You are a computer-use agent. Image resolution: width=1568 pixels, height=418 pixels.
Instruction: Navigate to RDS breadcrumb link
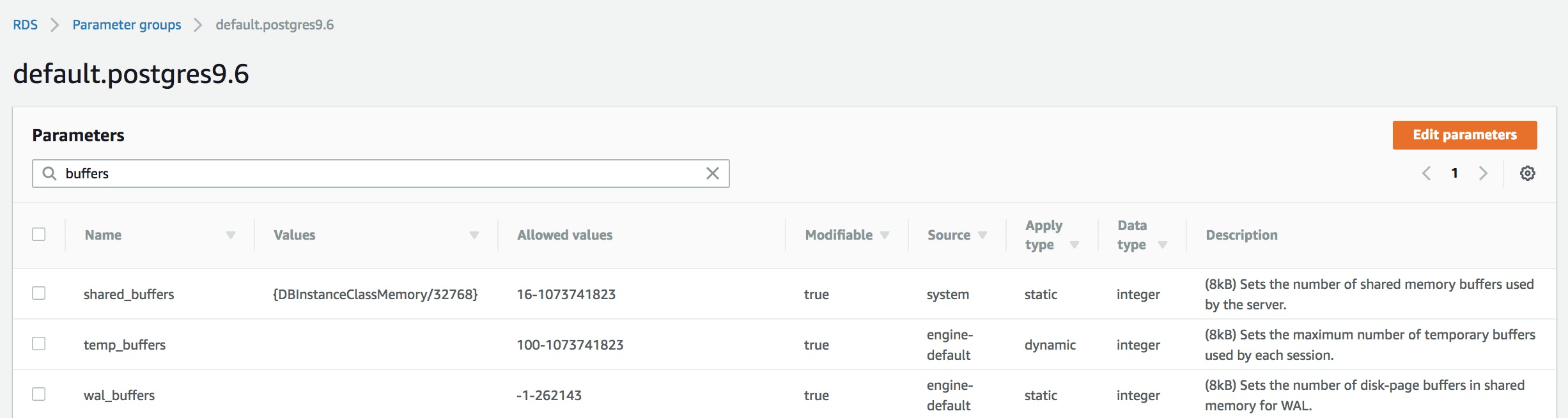[26, 25]
